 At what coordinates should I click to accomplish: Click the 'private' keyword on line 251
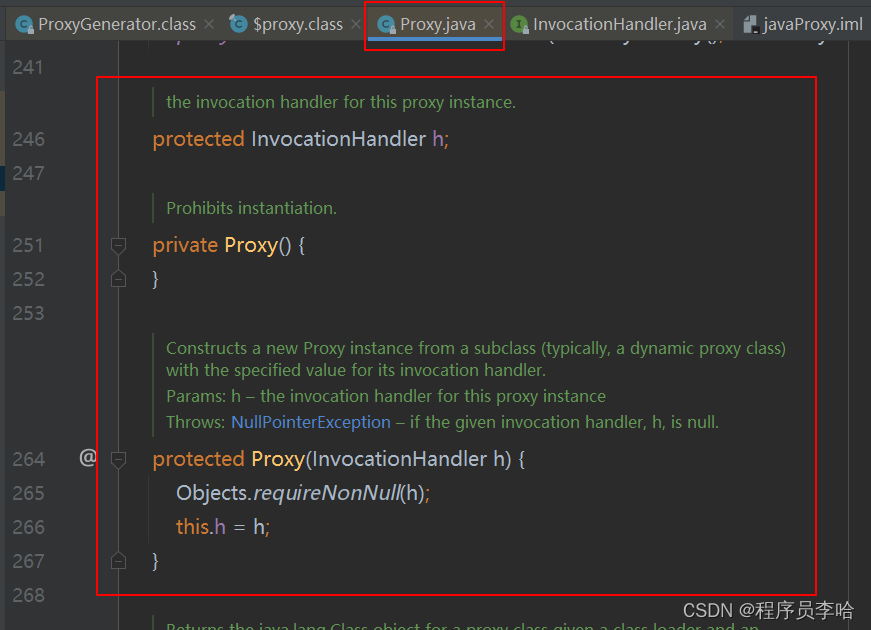185,245
